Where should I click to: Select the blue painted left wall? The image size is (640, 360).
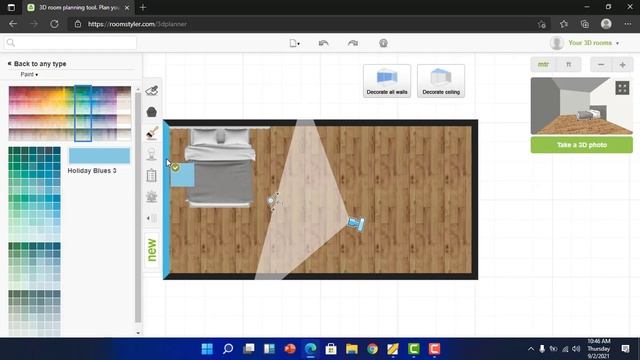166,199
